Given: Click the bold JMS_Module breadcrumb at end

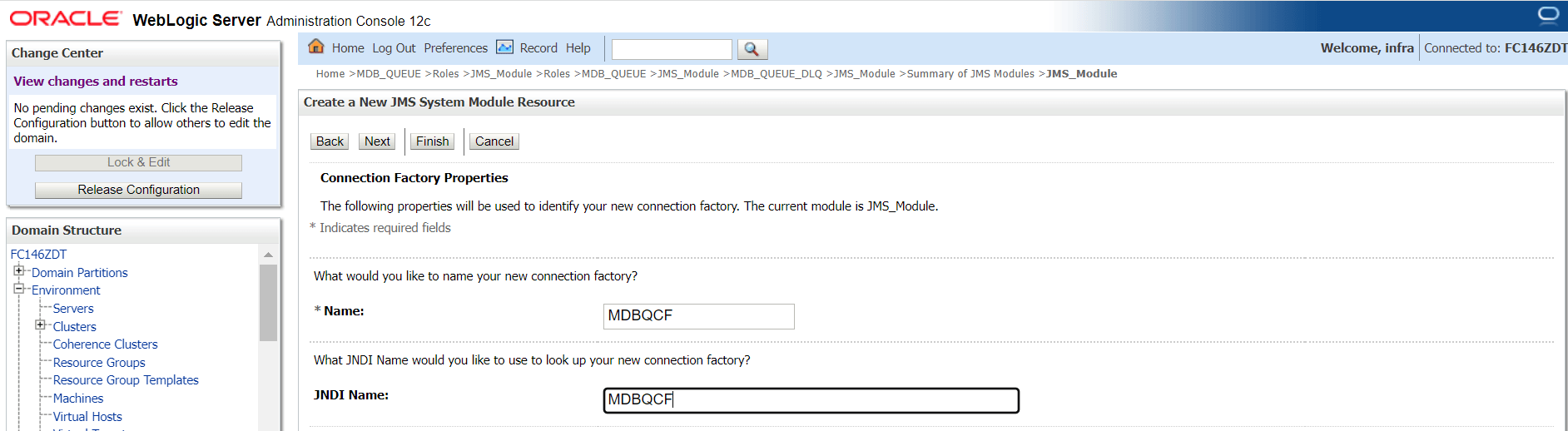Looking at the screenshot, I should [1082, 74].
